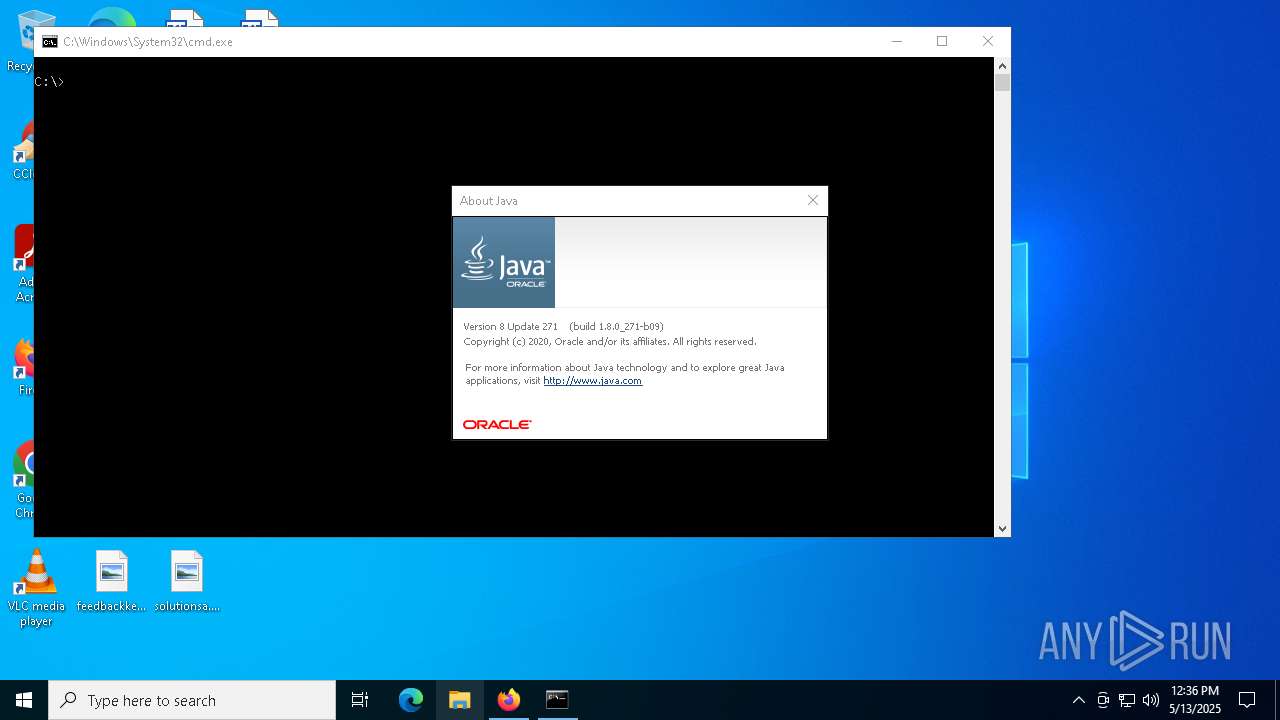
Task: Open the volume tray icon
Action: [x=1151, y=700]
